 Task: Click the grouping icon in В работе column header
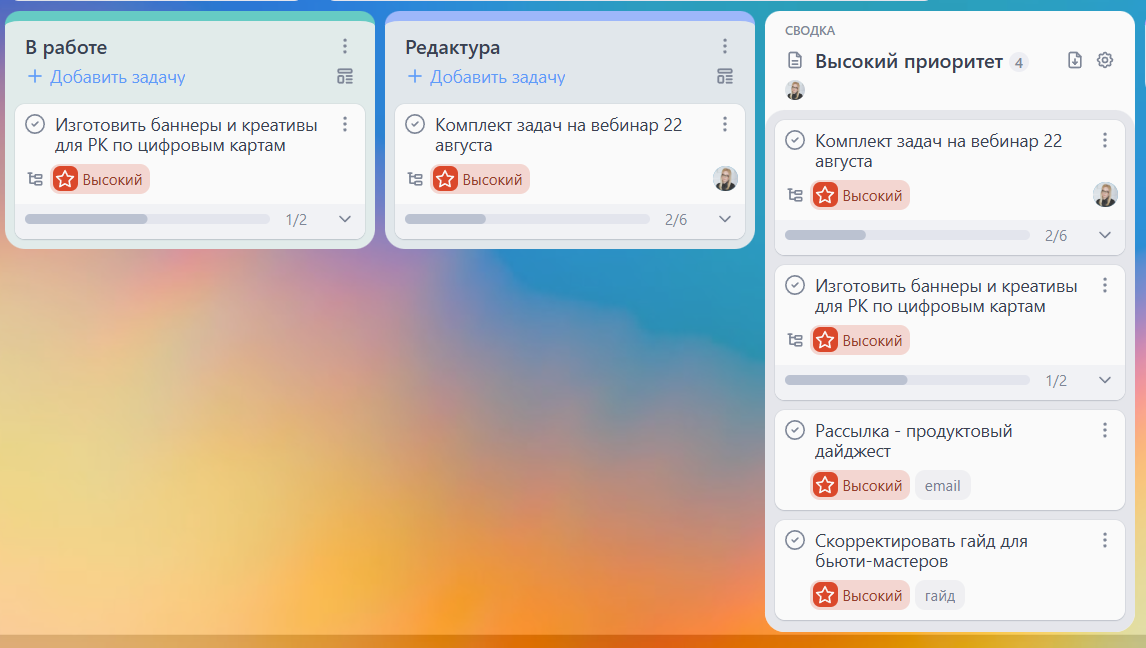[x=344, y=77]
